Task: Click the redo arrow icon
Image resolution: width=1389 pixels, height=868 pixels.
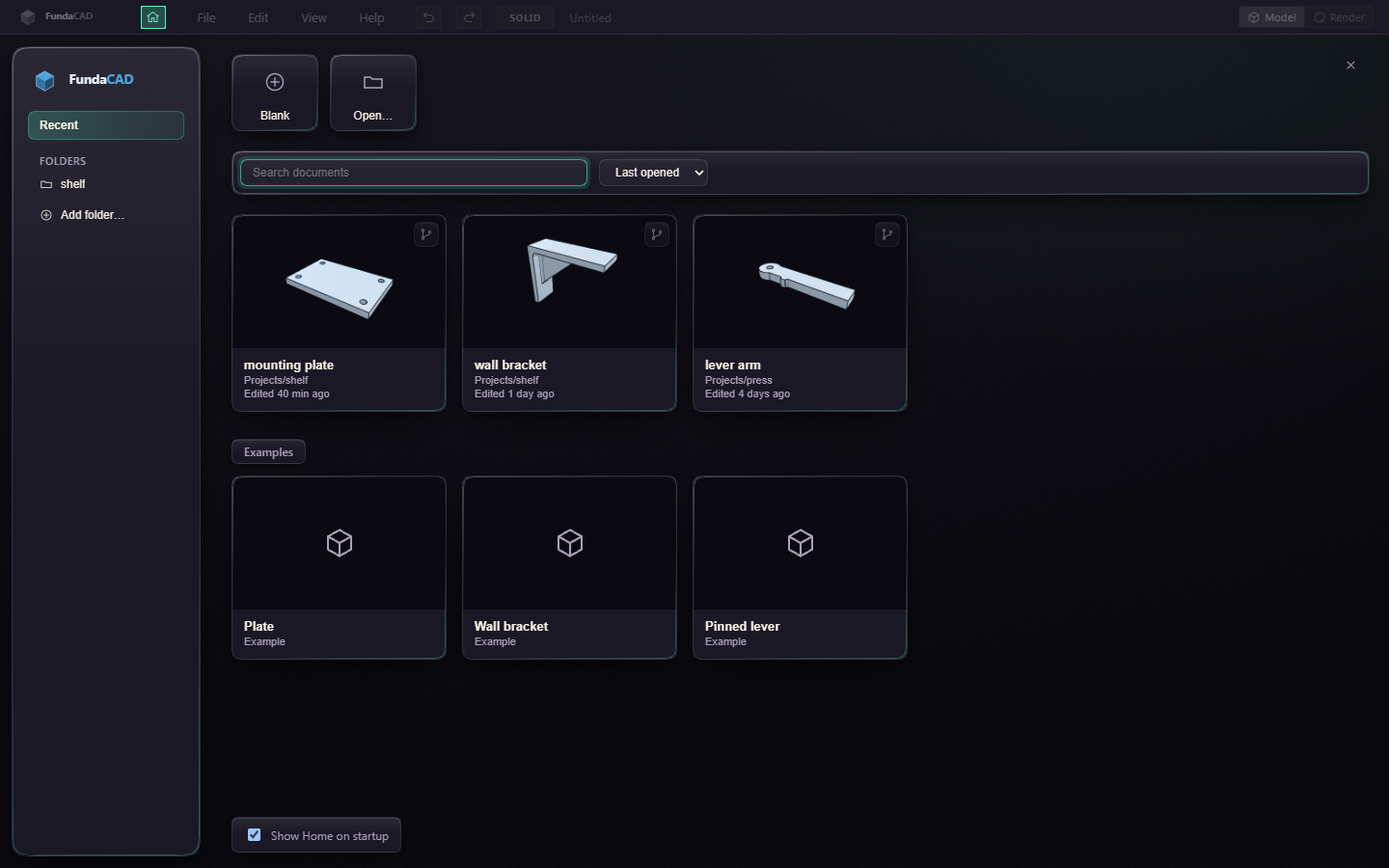Action: click(469, 17)
